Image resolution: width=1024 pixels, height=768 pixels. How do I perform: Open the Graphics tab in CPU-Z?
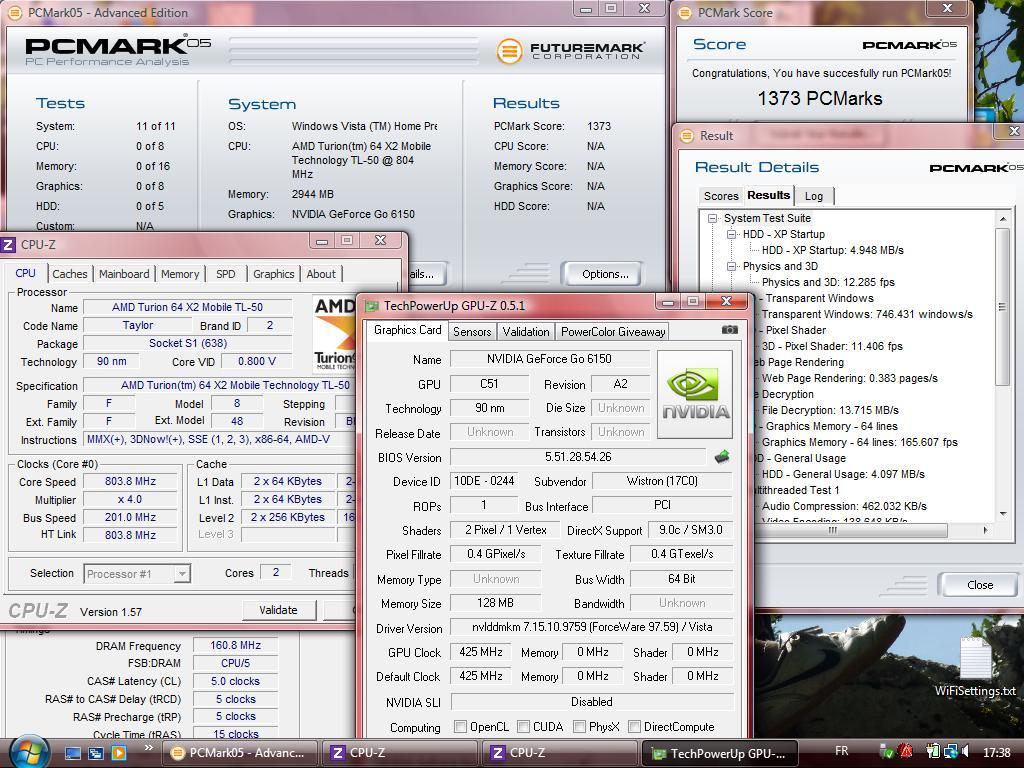[274, 274]
